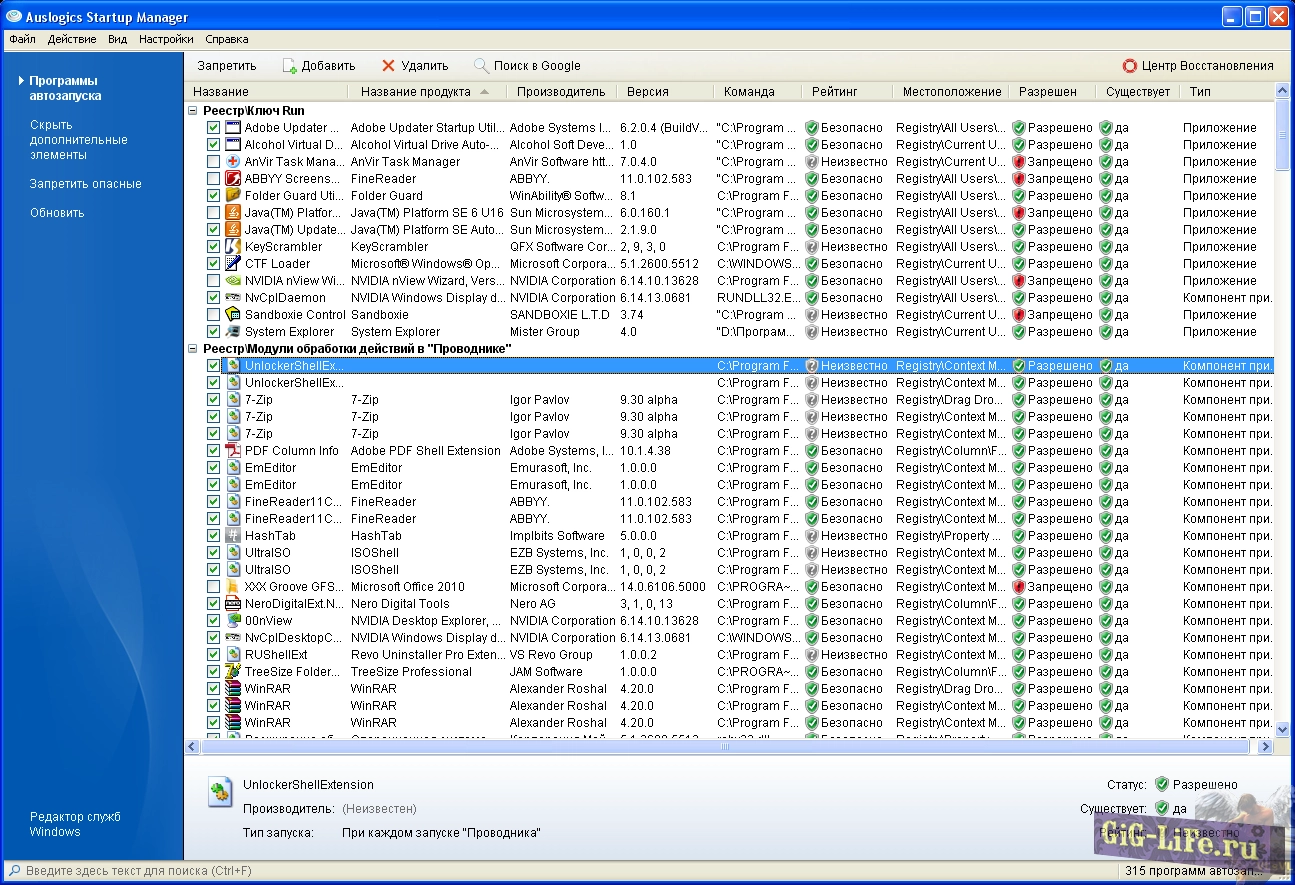This screenshot has height=885, width=1295.
Task: Uncheck the Adobe Updater checkbox
Action: pyautogui.click(x=213, y=128)
